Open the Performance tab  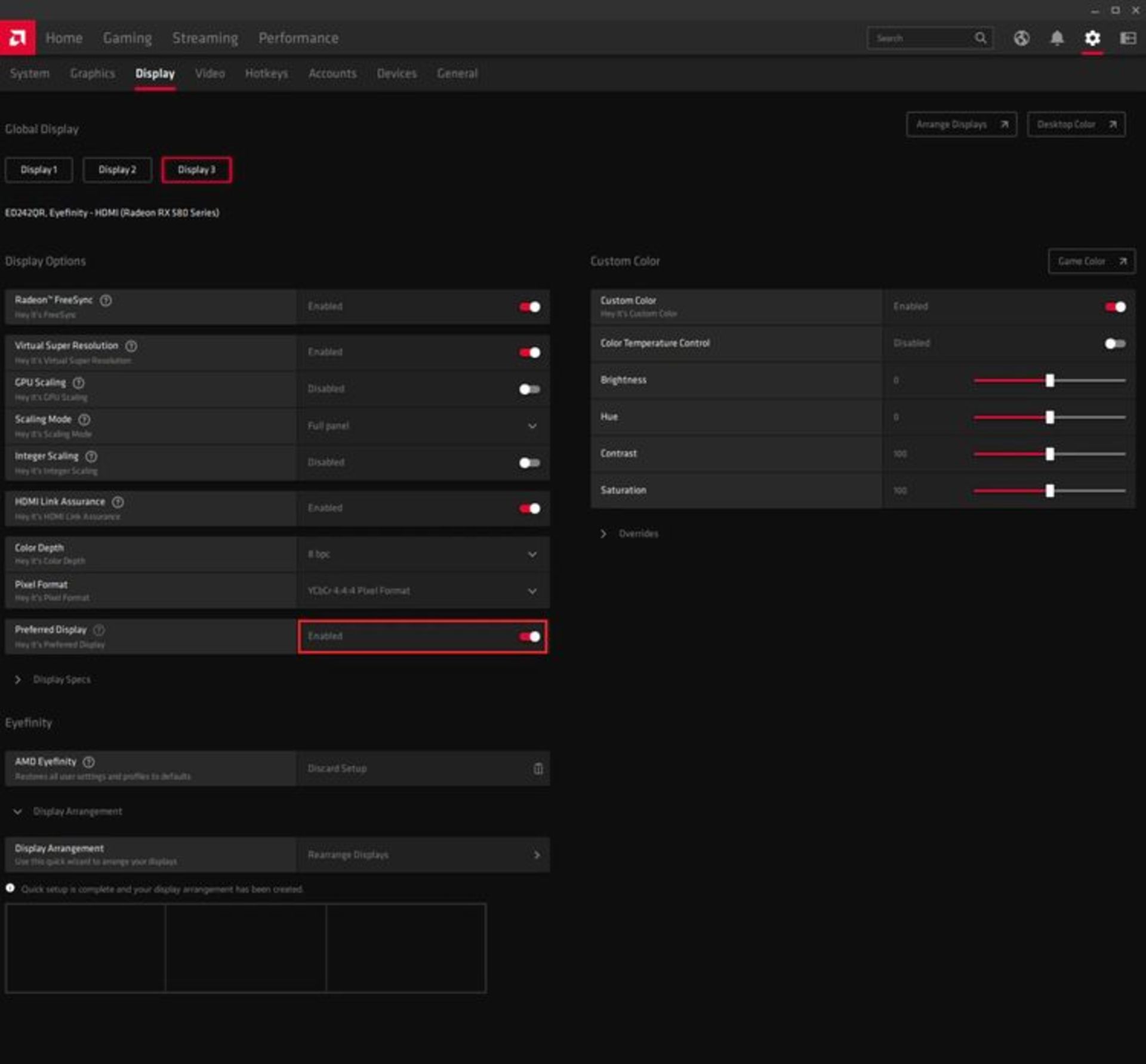[298, 38]
